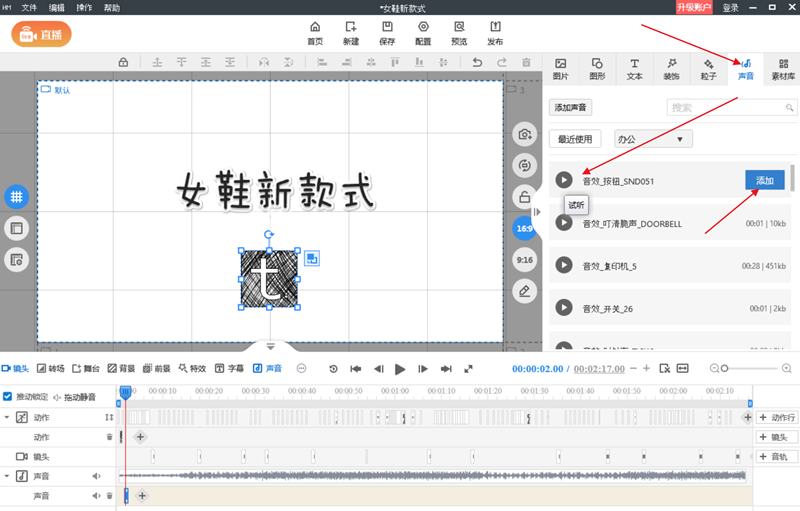Mute the main 声音 track speaker
800x511 pixels.
coord(96,476)
